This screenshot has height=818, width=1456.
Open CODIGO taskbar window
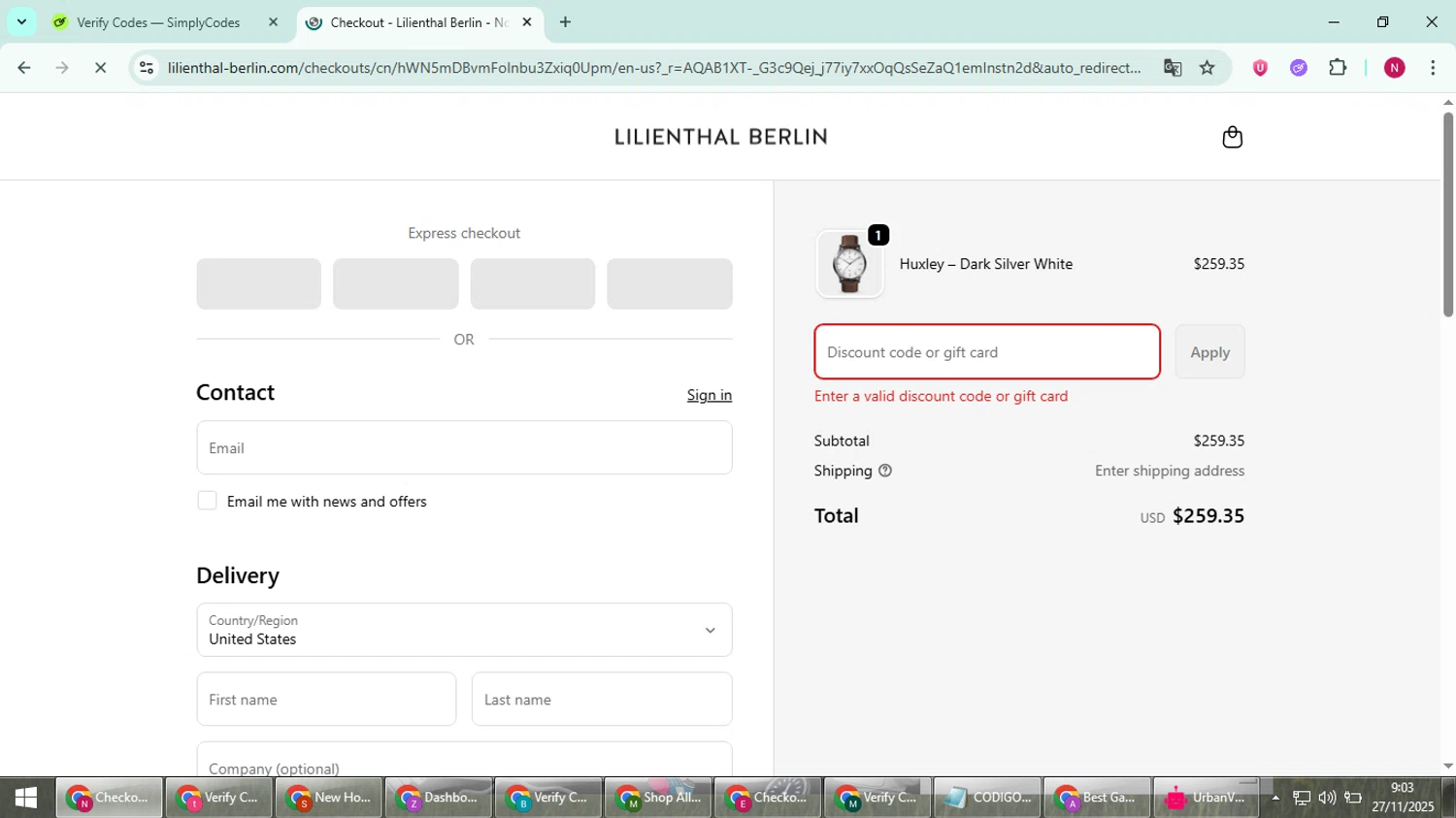pos(987,798)
